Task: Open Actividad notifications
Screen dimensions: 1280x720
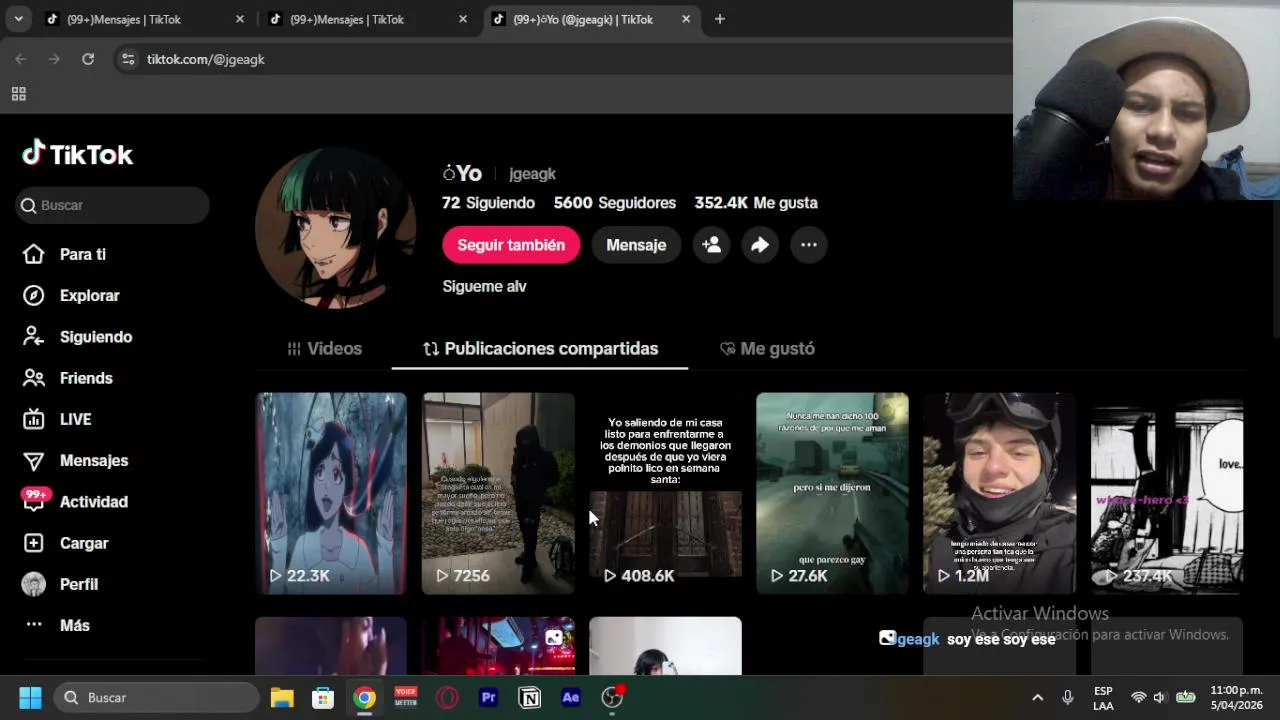Action: point(75,502)
